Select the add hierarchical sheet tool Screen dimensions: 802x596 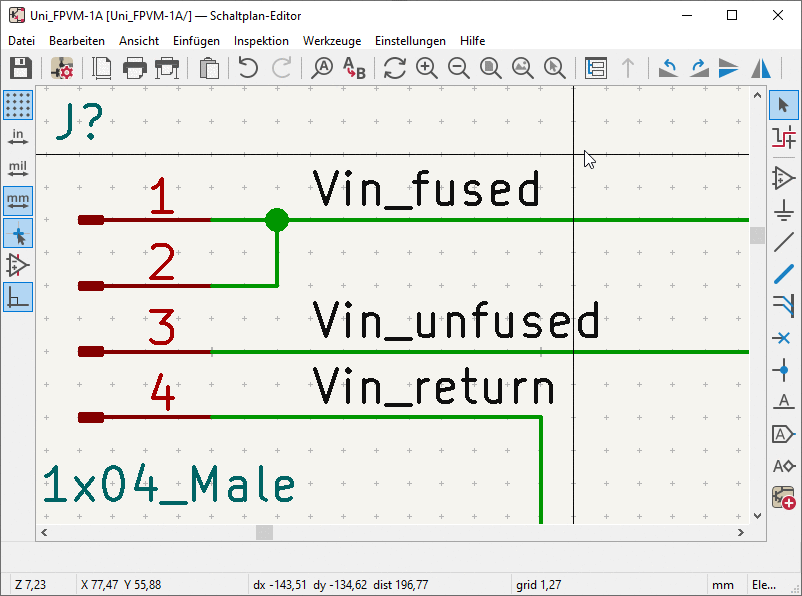784,498
